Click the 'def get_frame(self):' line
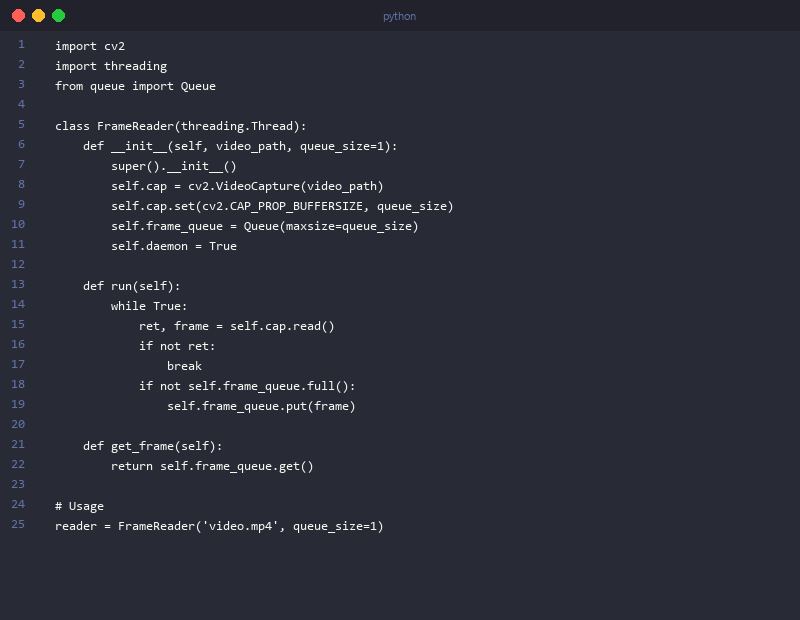The image size is (800, 620). [x=153, y=446]
